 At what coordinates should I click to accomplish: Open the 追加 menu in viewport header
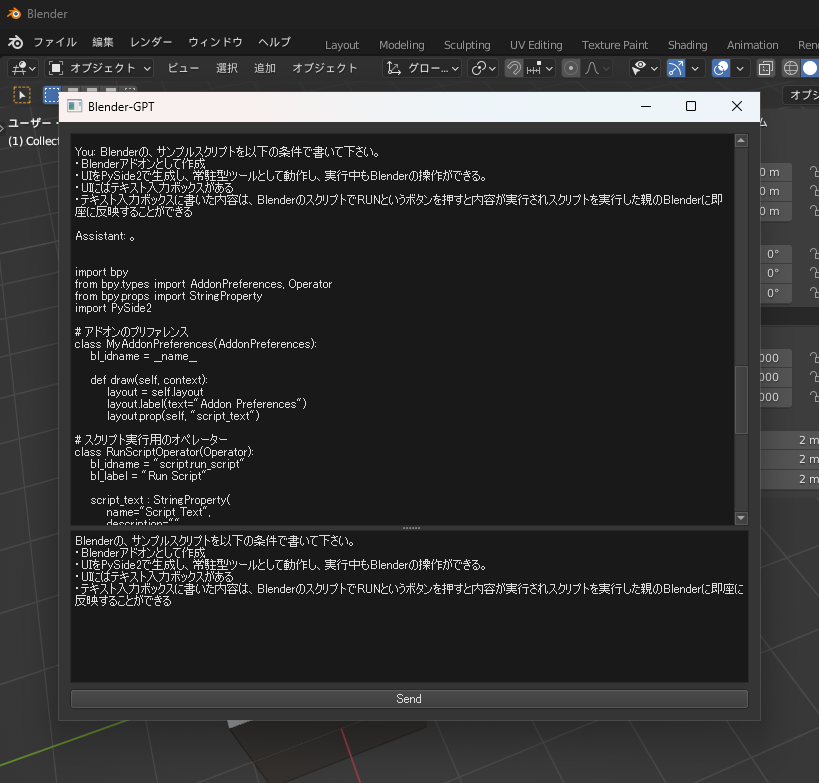265,68
